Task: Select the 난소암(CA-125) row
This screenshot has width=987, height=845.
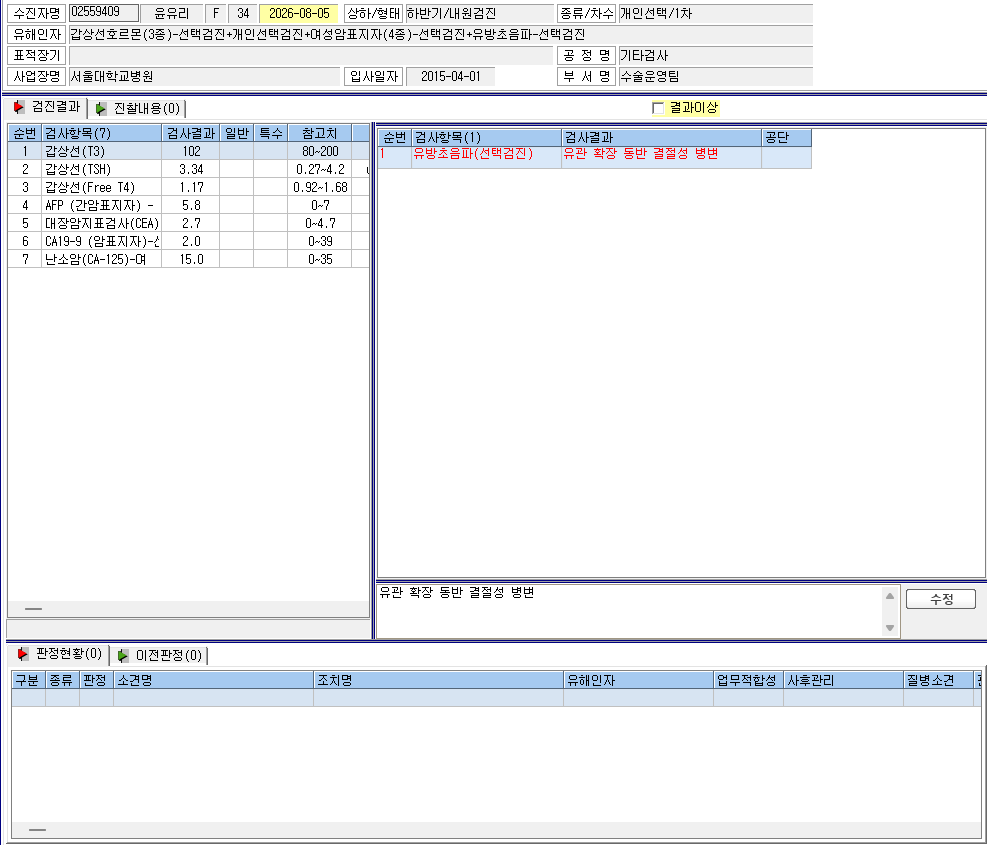Action: coord(188,259)
